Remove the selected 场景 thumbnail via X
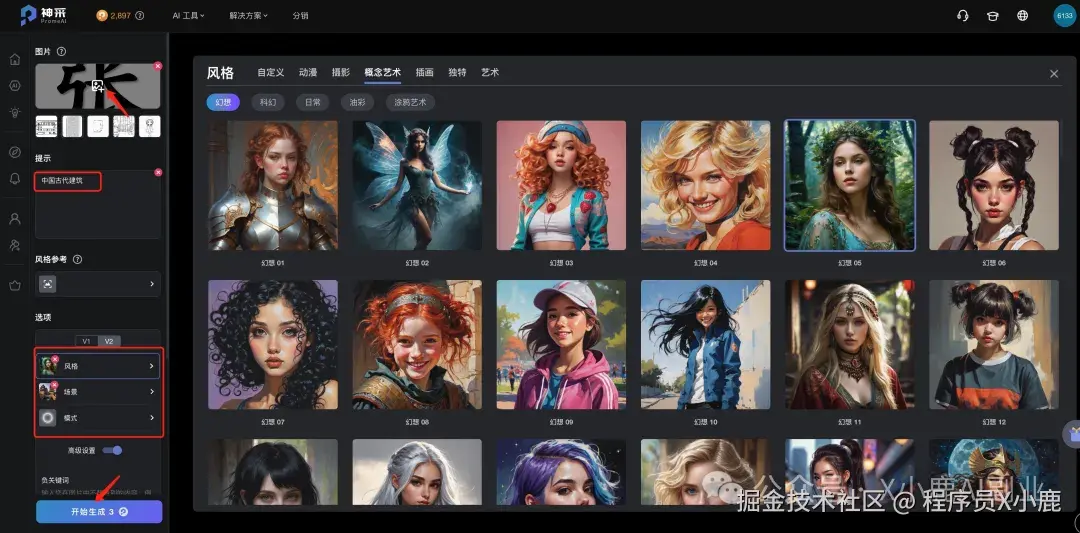Image resolution: width=1080 pixels, height=533 pixels. tap(55, 384)
